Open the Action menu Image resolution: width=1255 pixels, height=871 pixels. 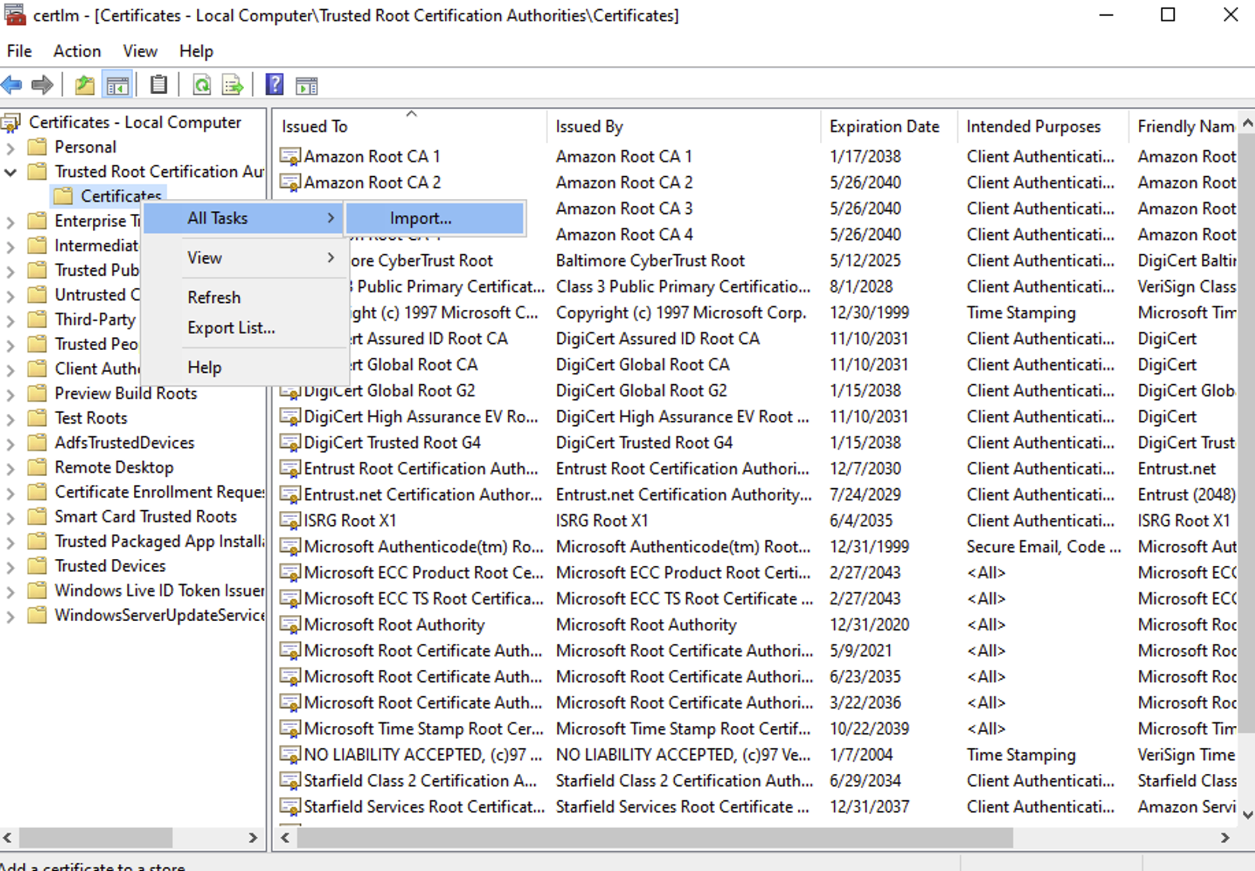coord(77,51)
